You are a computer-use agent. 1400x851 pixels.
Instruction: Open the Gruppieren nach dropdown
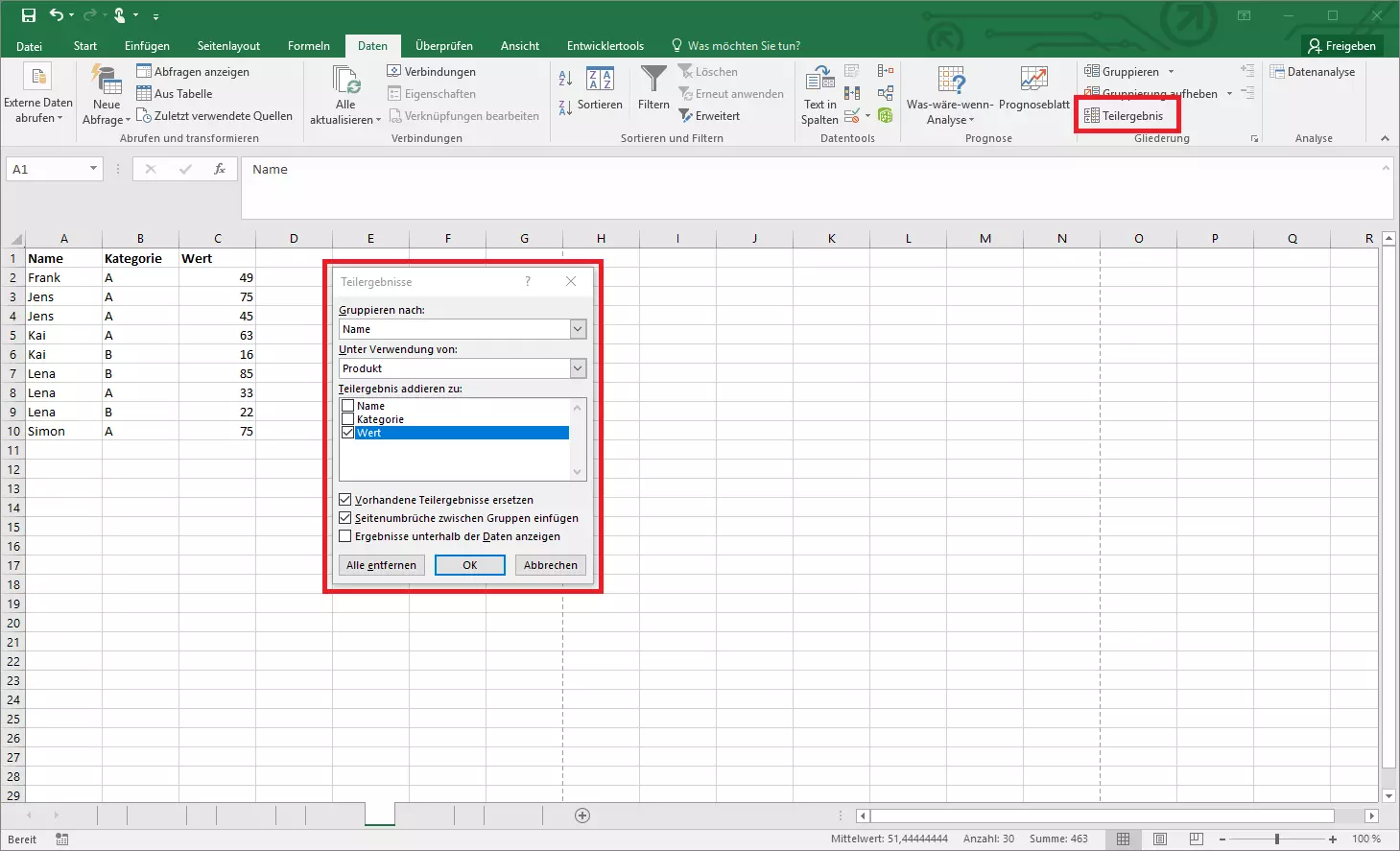578,329
